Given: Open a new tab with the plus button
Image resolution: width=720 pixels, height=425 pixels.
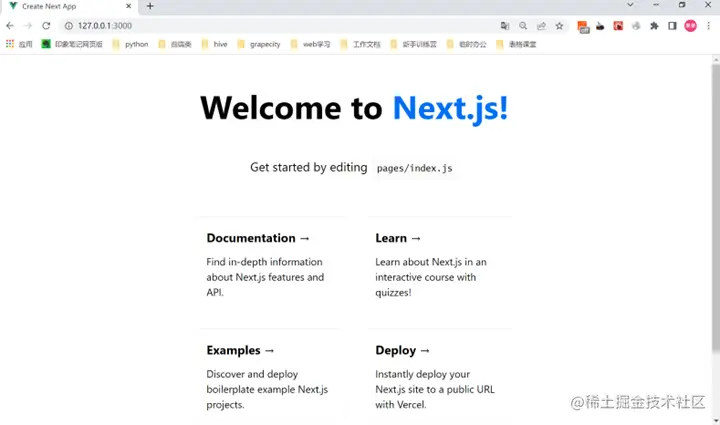Looking at the screenshot, I should click(x=150, y=6).
